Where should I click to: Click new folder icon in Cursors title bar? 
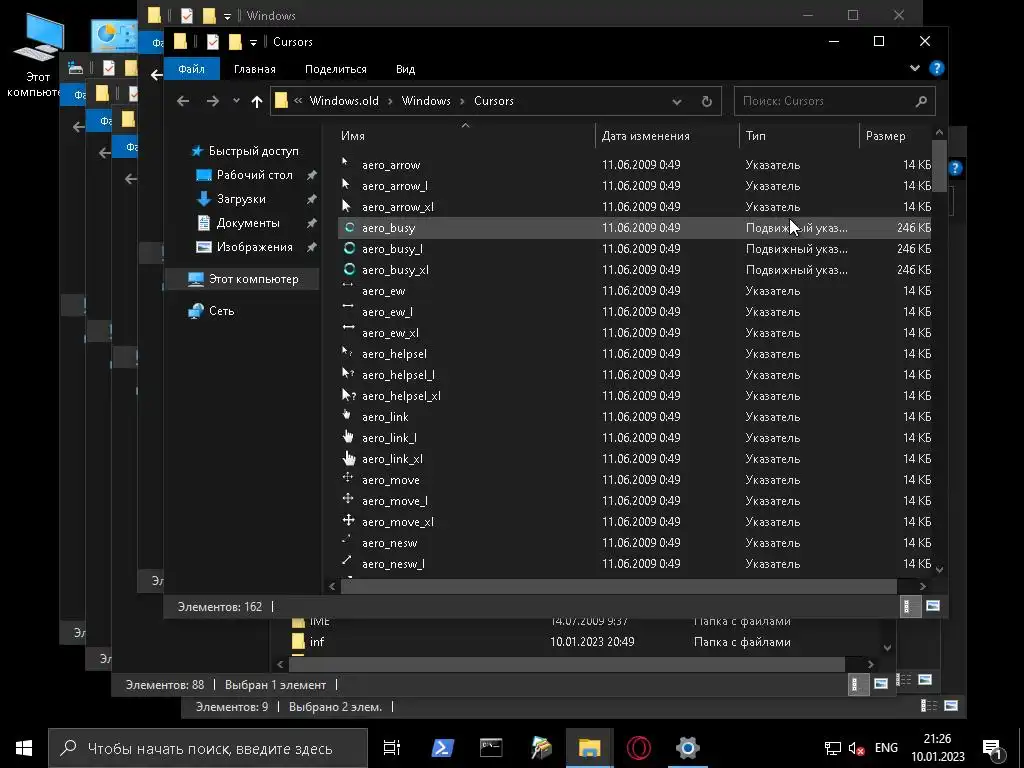tap(234, 42)
